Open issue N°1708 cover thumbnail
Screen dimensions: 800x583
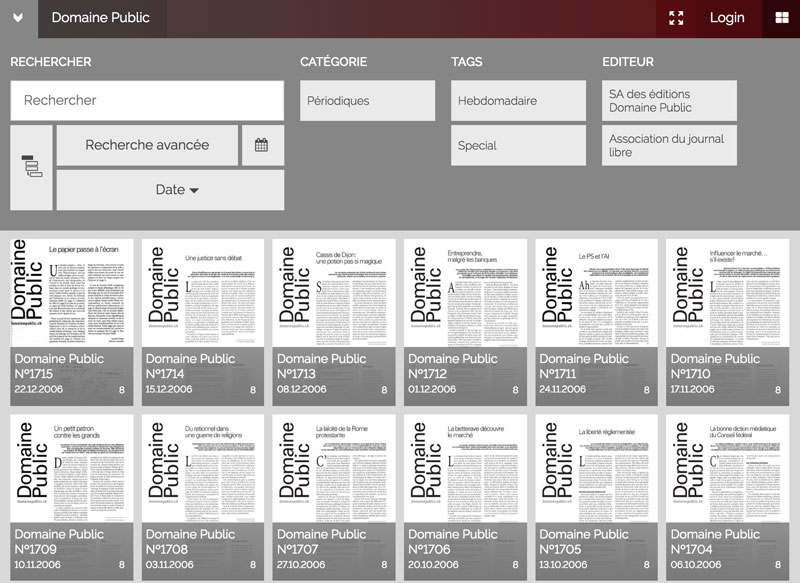coord(203,469)
